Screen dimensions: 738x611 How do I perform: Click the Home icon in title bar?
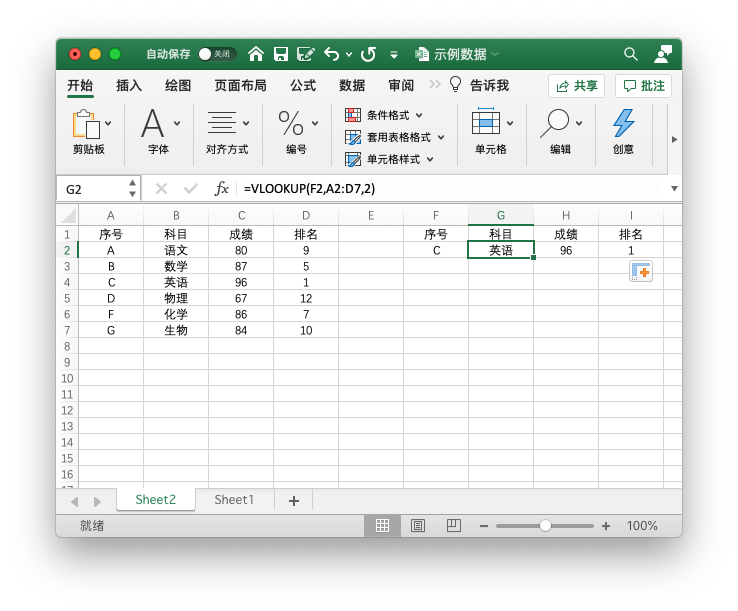point(256,54)
